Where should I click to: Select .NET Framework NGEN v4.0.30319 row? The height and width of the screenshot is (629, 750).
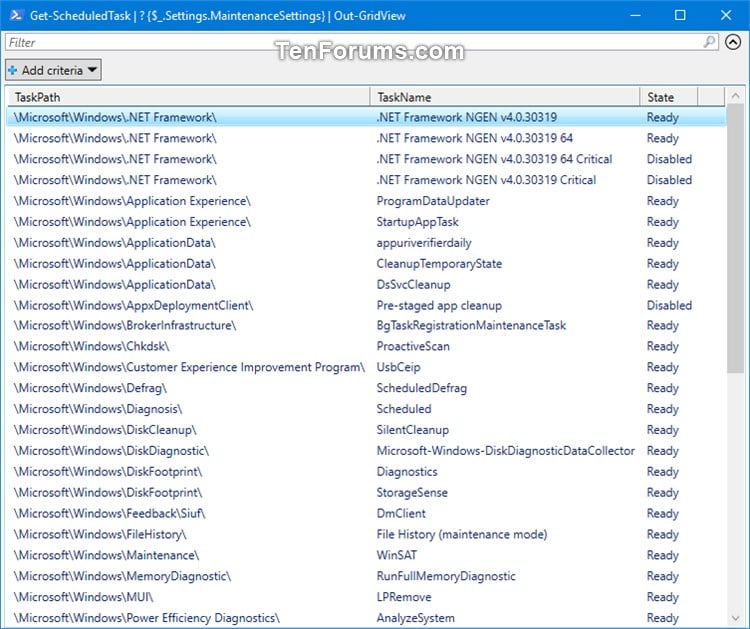pyautogui.click(x=366, y=117)
